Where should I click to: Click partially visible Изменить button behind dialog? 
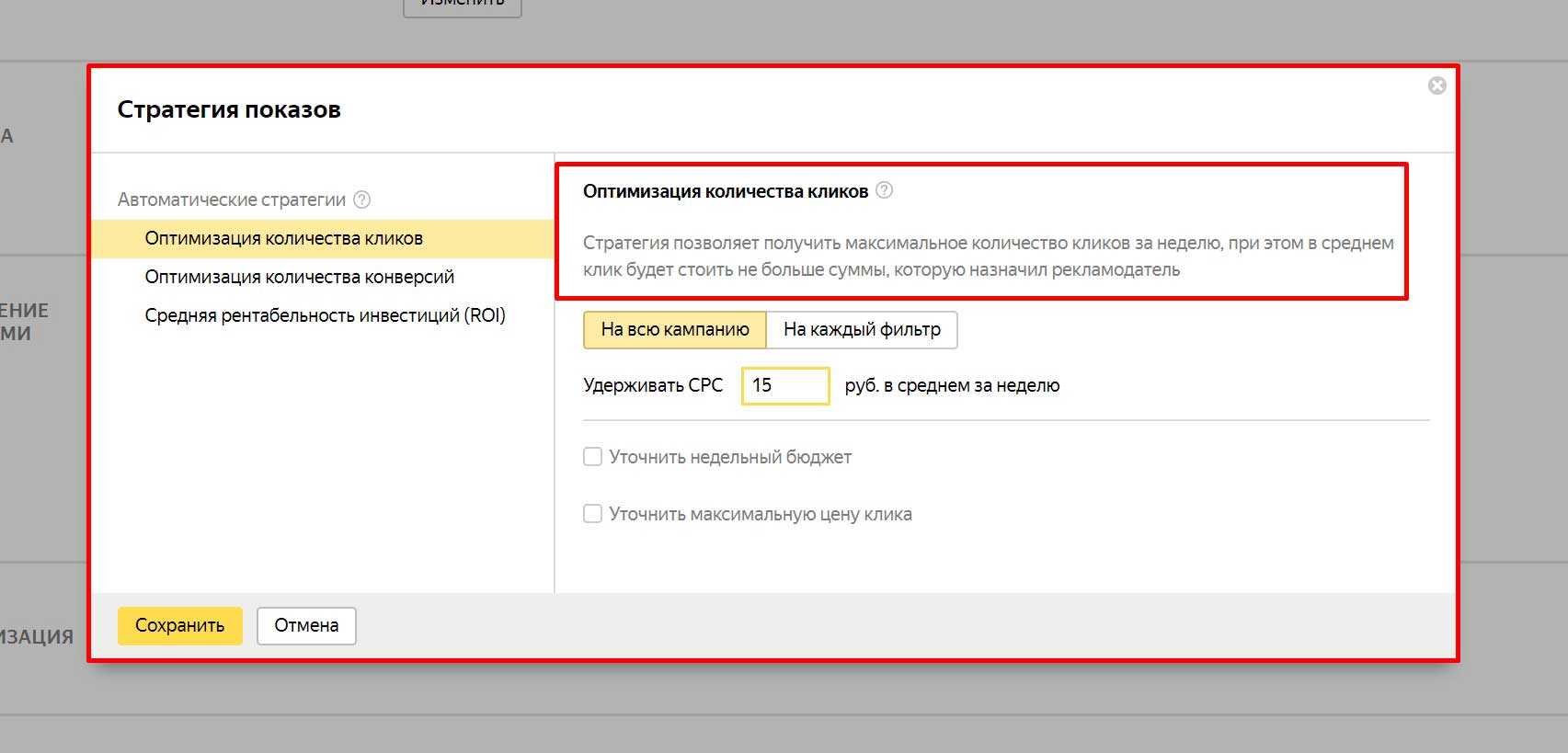click(462, 5)
